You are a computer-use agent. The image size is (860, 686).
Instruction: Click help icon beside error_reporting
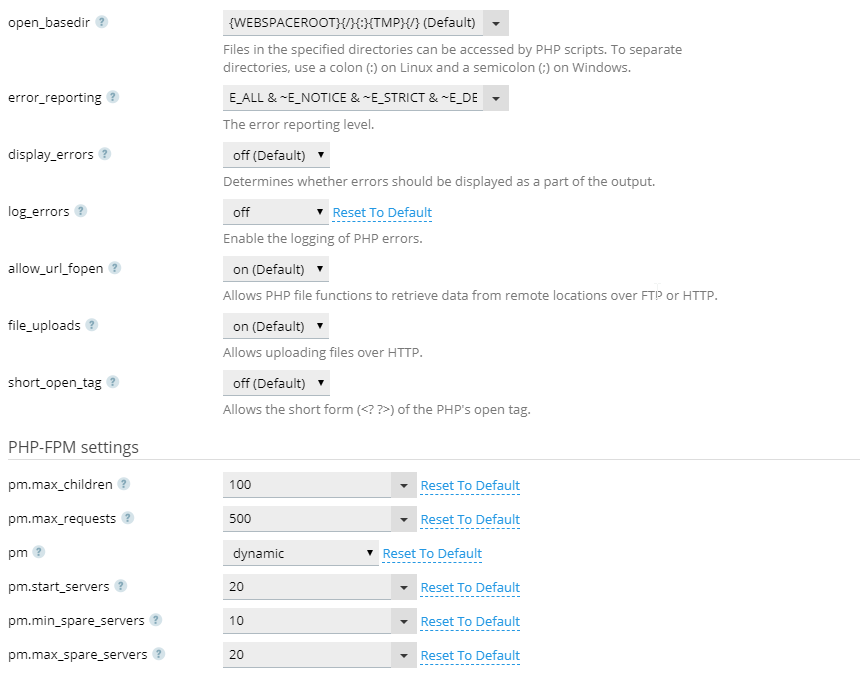point(113,98)
